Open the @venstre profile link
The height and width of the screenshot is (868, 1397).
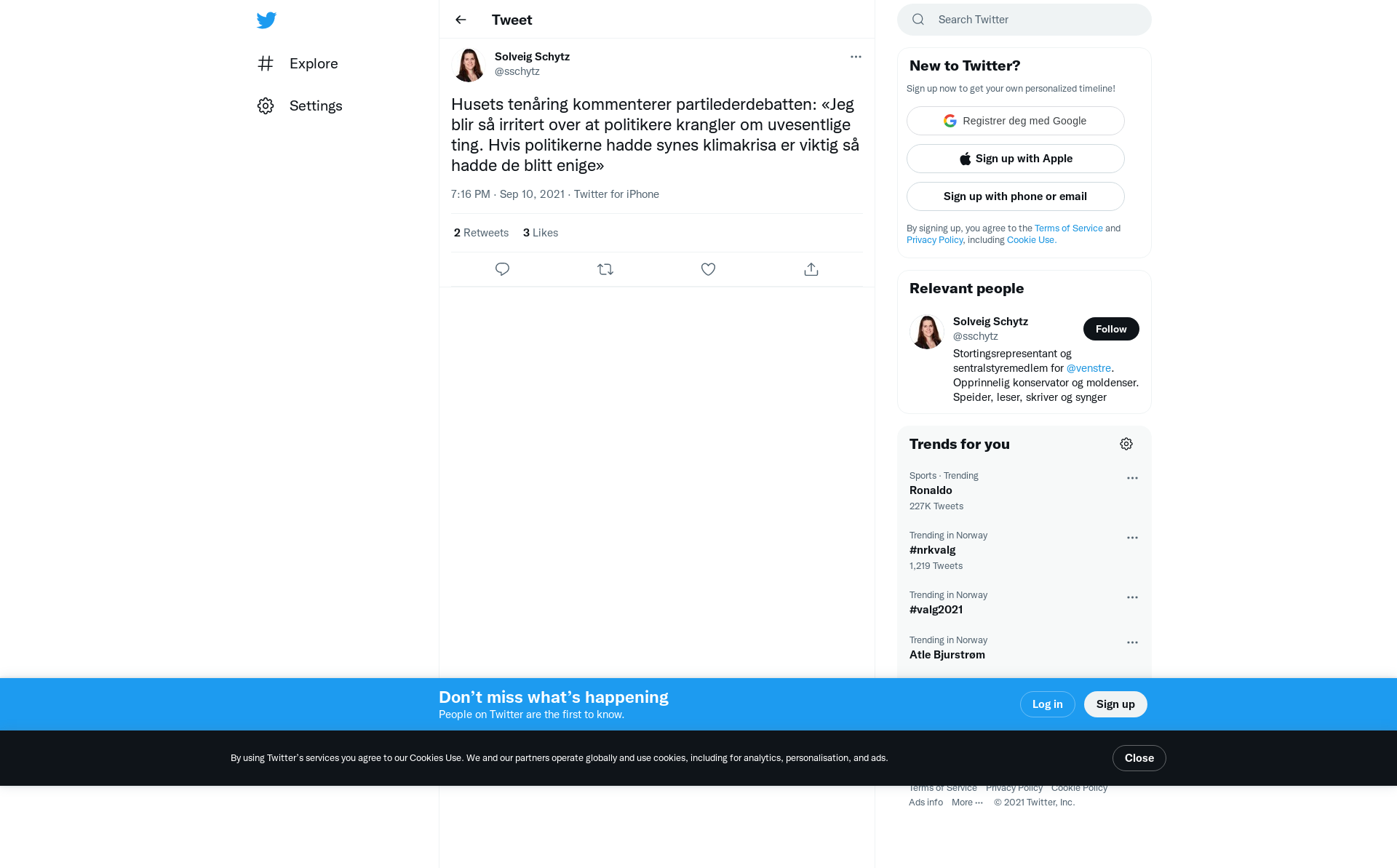coord(1088,368)
